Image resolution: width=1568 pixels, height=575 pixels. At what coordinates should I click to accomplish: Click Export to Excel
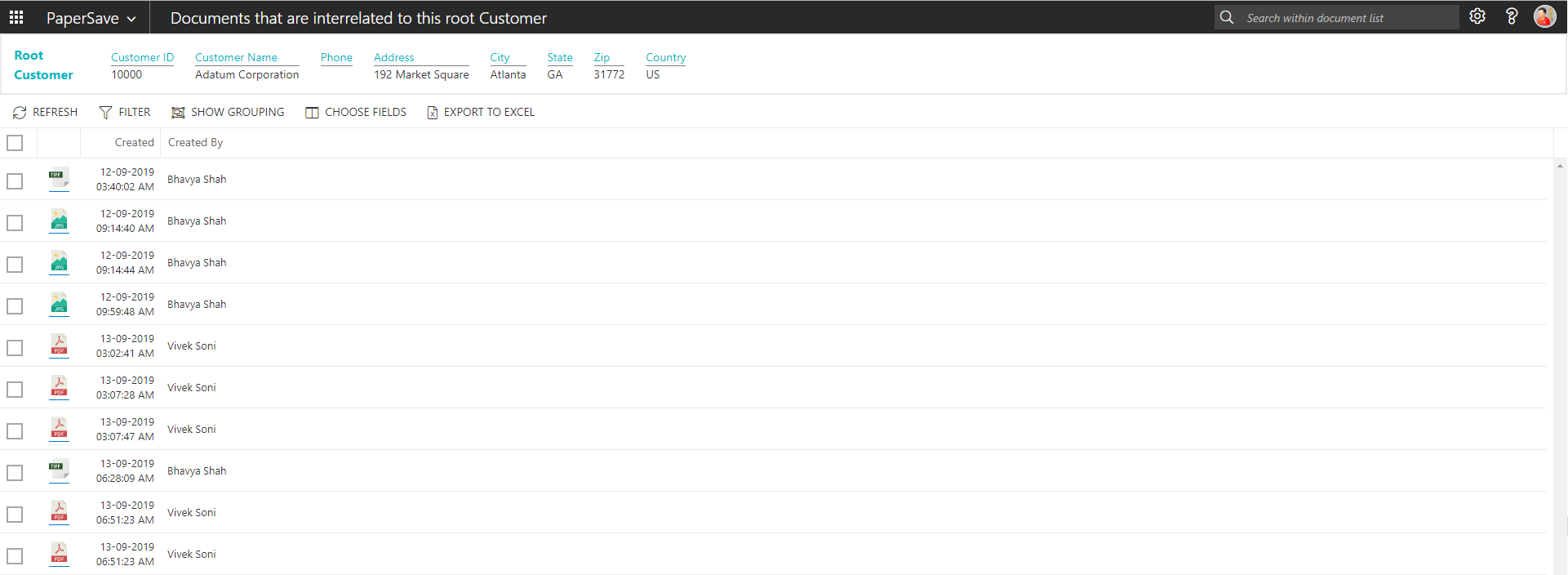481,113
